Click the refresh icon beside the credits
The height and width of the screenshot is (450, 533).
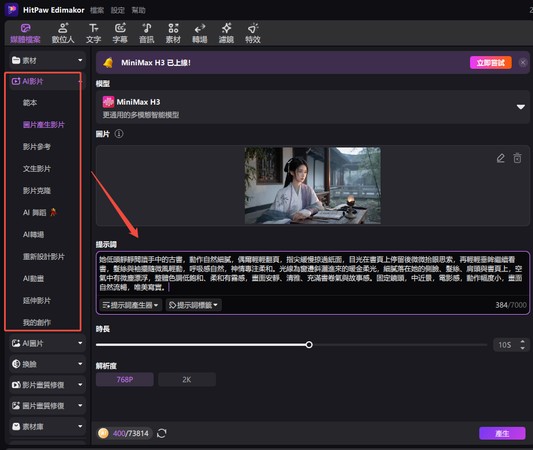(162, 433)
